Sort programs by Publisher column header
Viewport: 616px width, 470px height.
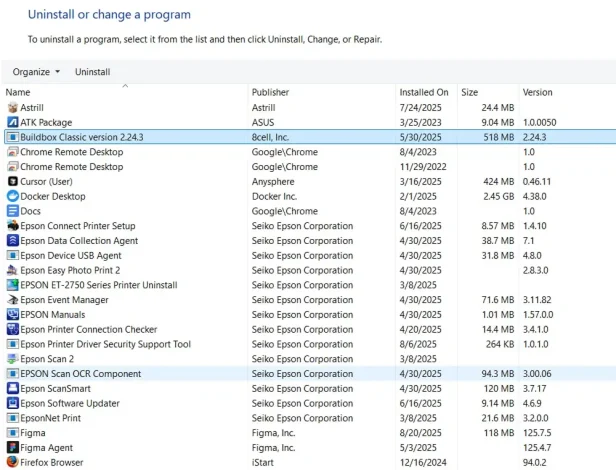[x=270, y=93]
